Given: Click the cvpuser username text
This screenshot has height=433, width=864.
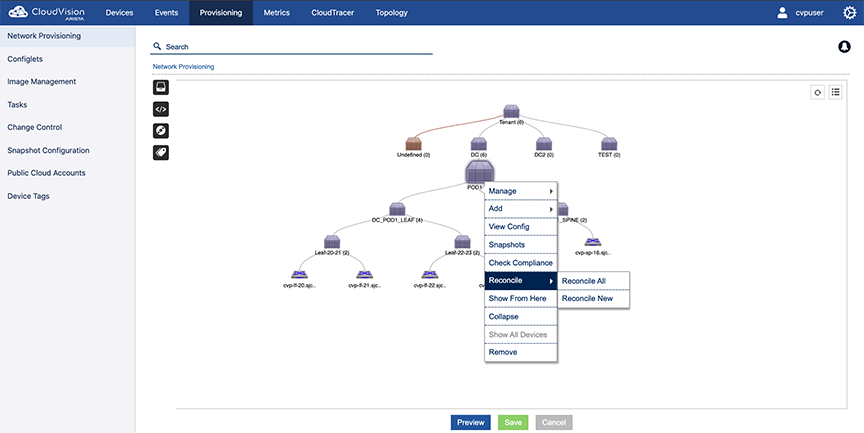Looking at the screenshot, I should [x=809, y=13].
